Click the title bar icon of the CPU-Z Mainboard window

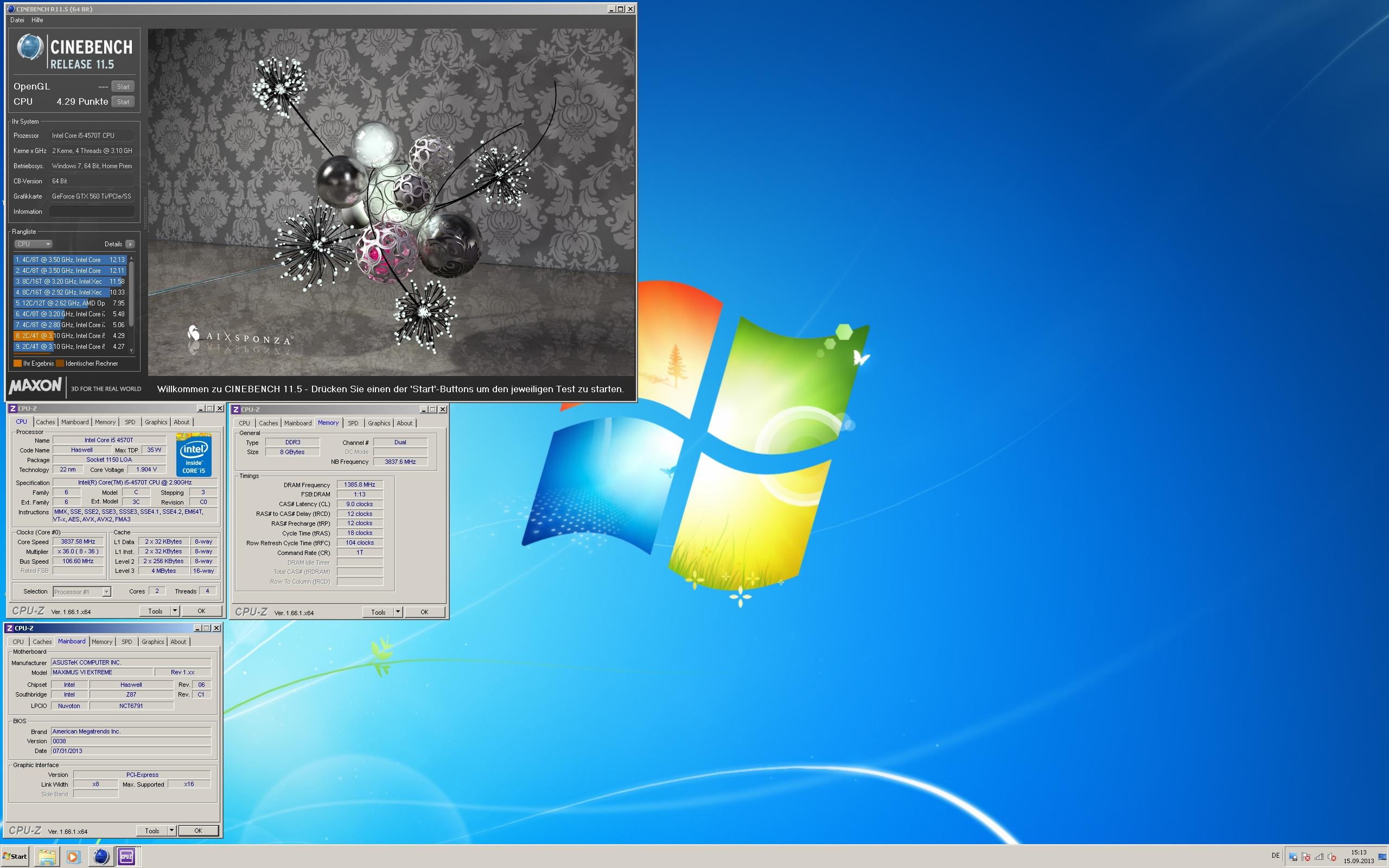coord(9,628)
